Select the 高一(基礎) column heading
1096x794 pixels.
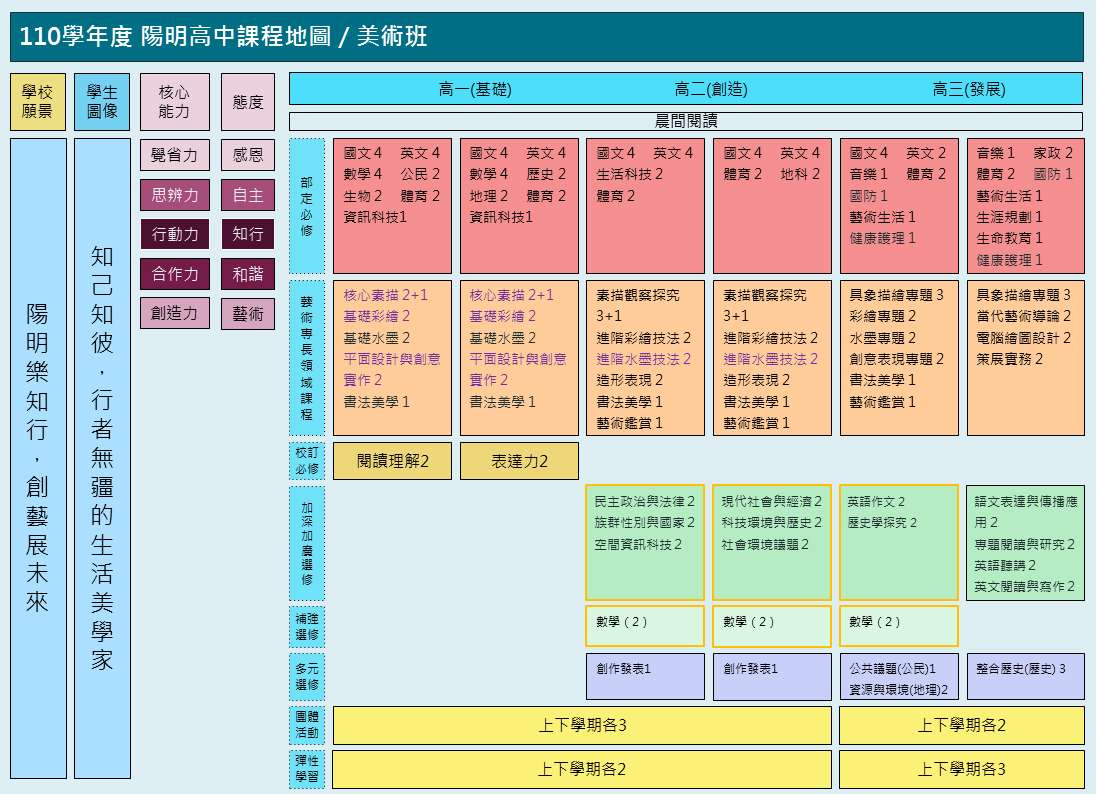coord(475,89)
